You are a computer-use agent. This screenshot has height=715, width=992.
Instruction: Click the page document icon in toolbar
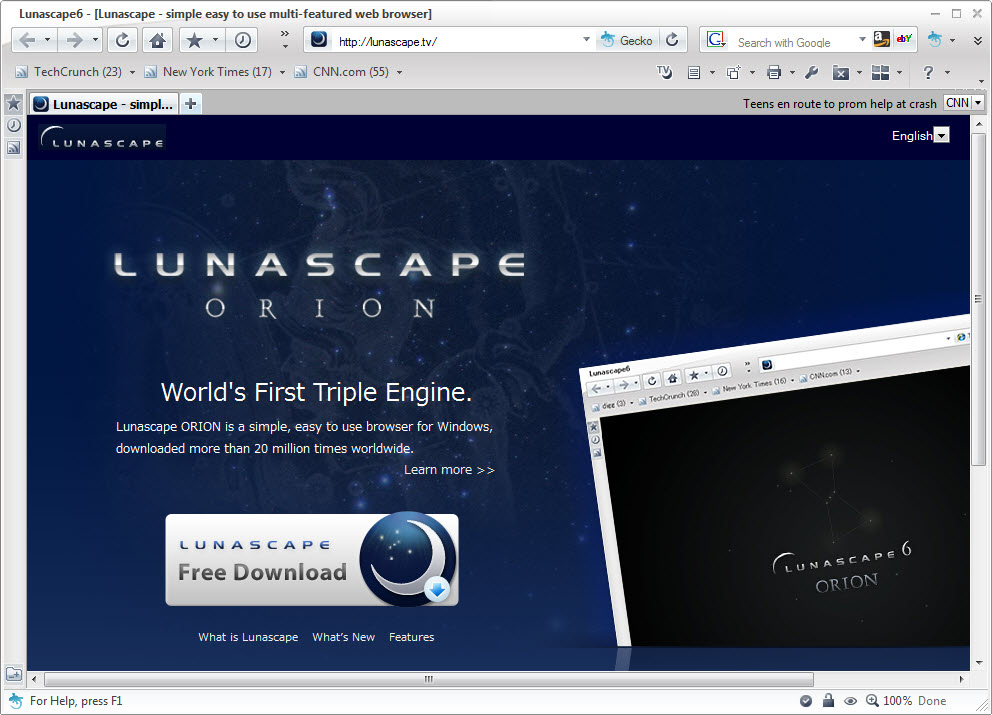pyautogui.click(x=694, y=73)
